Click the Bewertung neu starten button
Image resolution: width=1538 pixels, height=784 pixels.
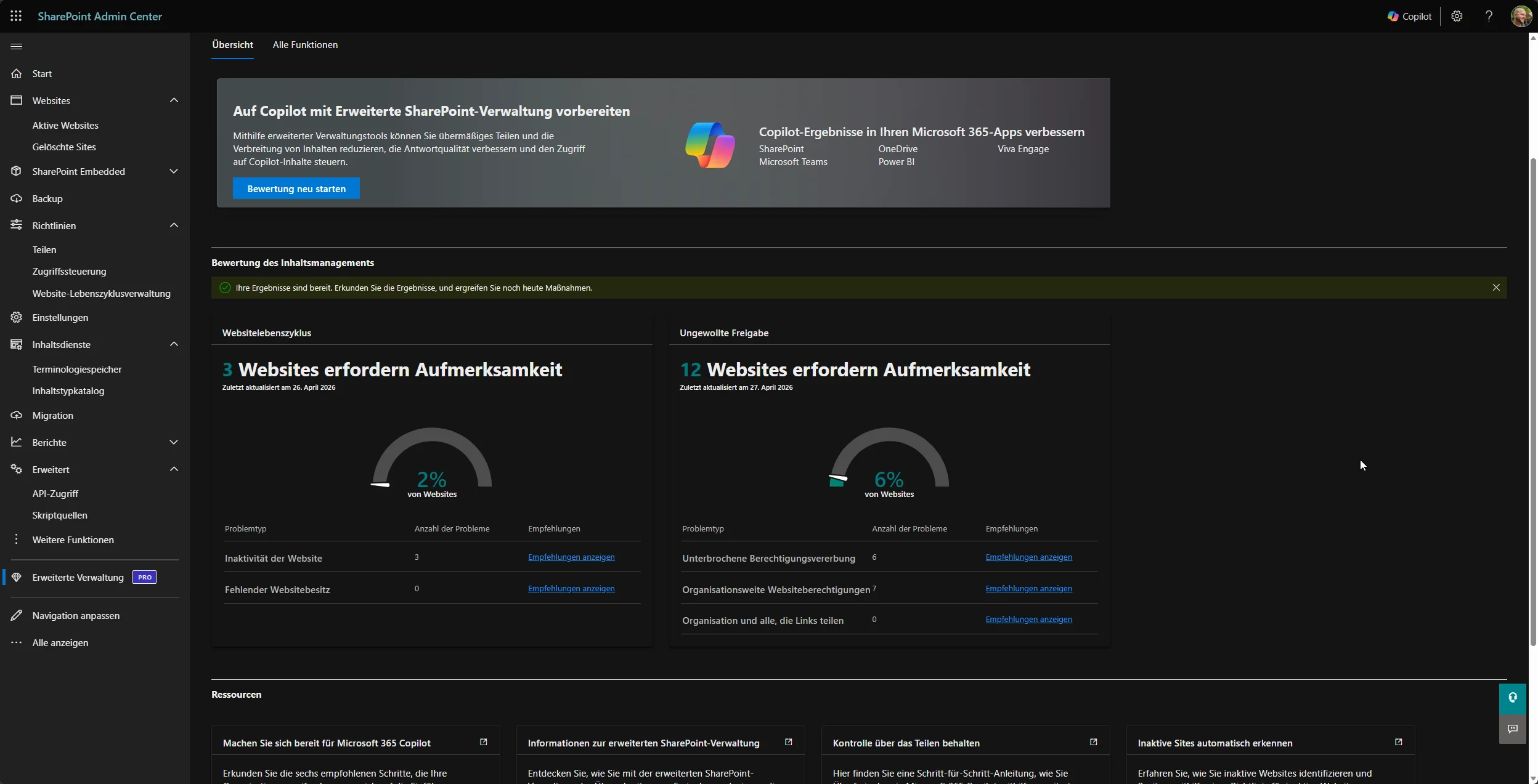click(296, 188)
